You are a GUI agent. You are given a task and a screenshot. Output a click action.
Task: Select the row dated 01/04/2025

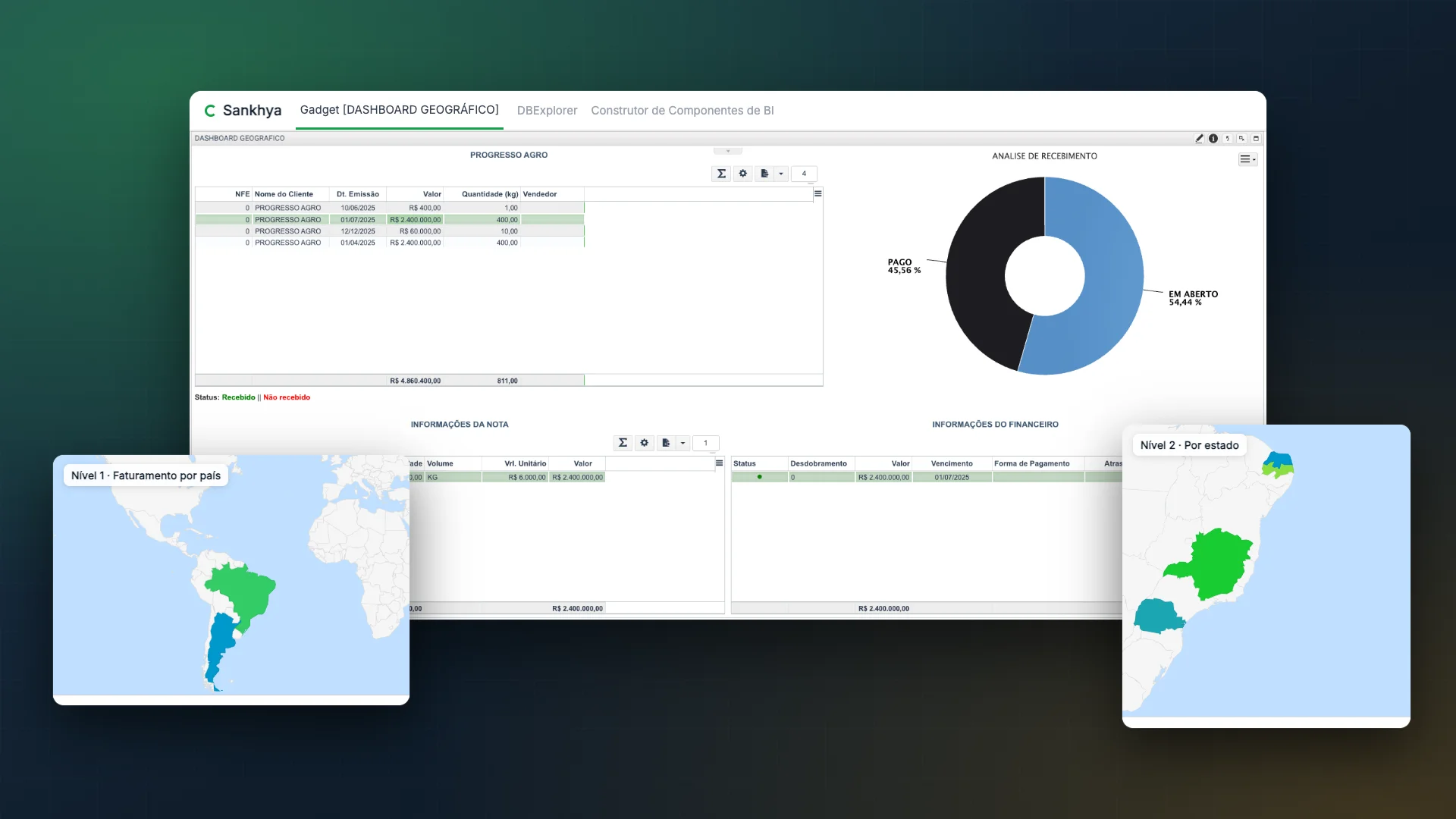point(390,243)
